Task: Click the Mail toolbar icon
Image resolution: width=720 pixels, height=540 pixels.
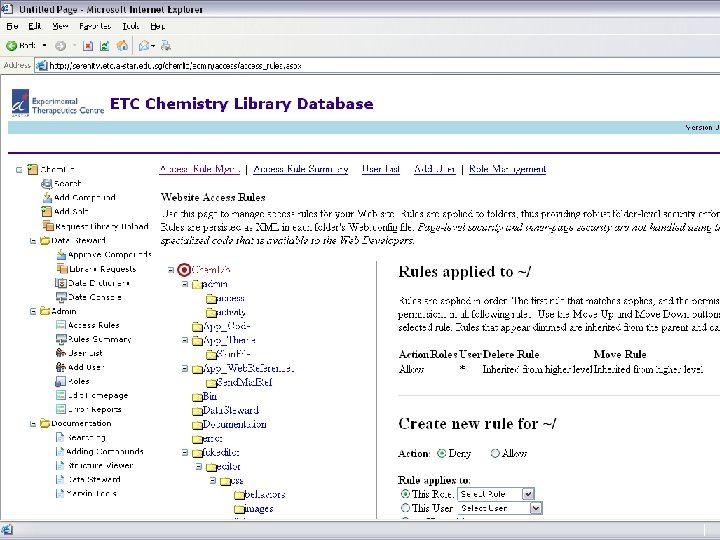Action: coord(144,45)
